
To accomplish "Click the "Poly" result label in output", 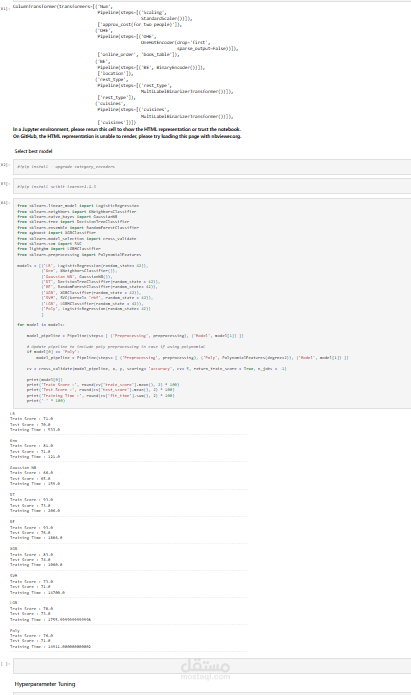I will 15,630.
